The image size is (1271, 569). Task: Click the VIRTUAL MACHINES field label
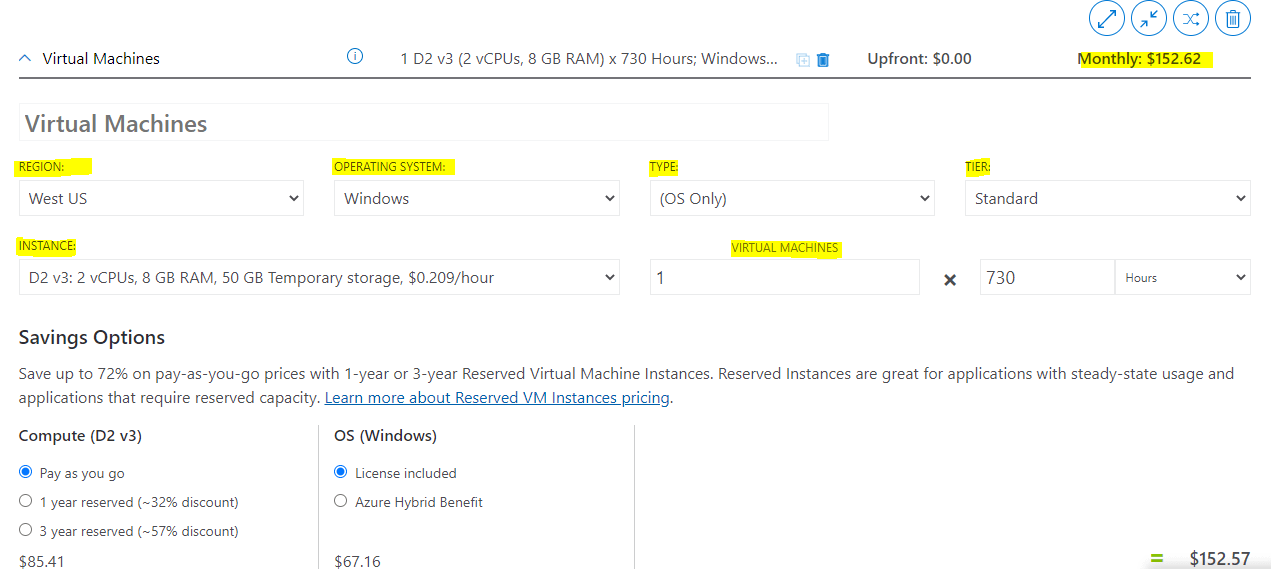(785, 248)
